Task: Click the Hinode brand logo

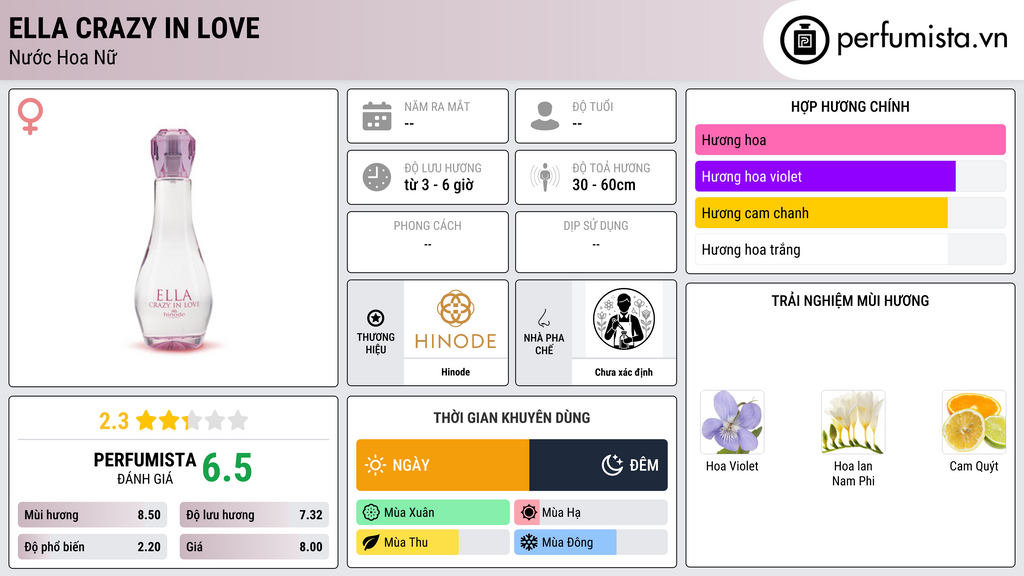Action: tap(455, 320)
